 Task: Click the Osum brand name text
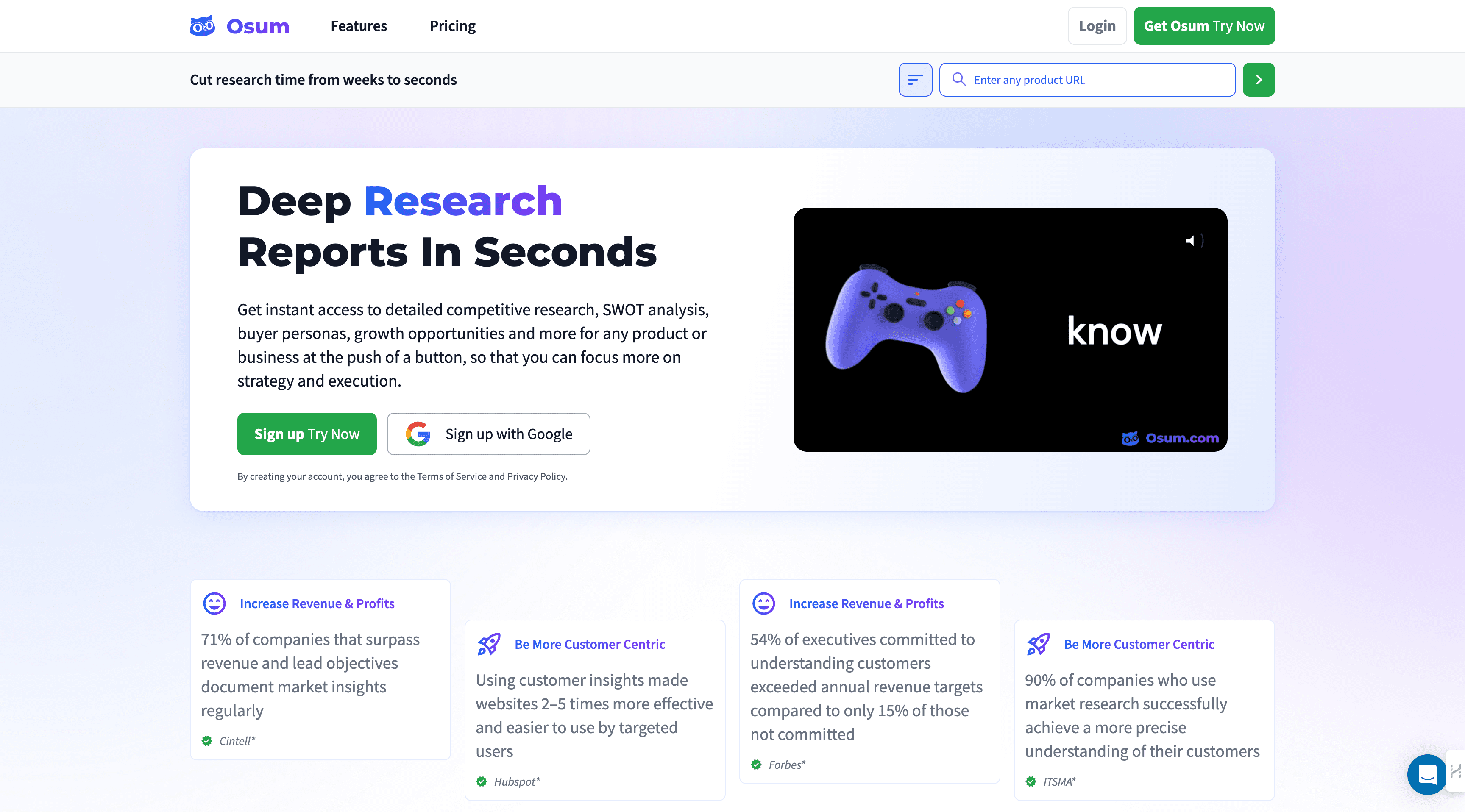[258, 26]
